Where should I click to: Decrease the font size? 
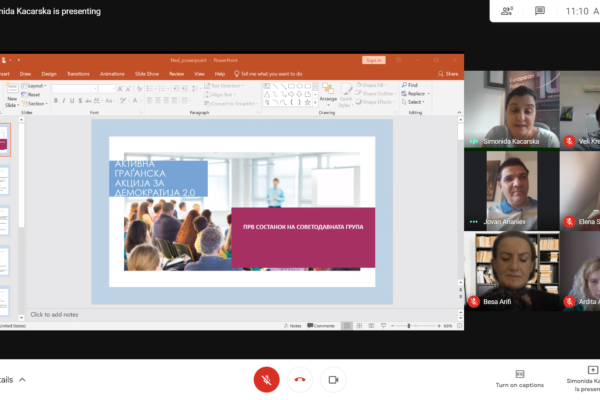129,89
